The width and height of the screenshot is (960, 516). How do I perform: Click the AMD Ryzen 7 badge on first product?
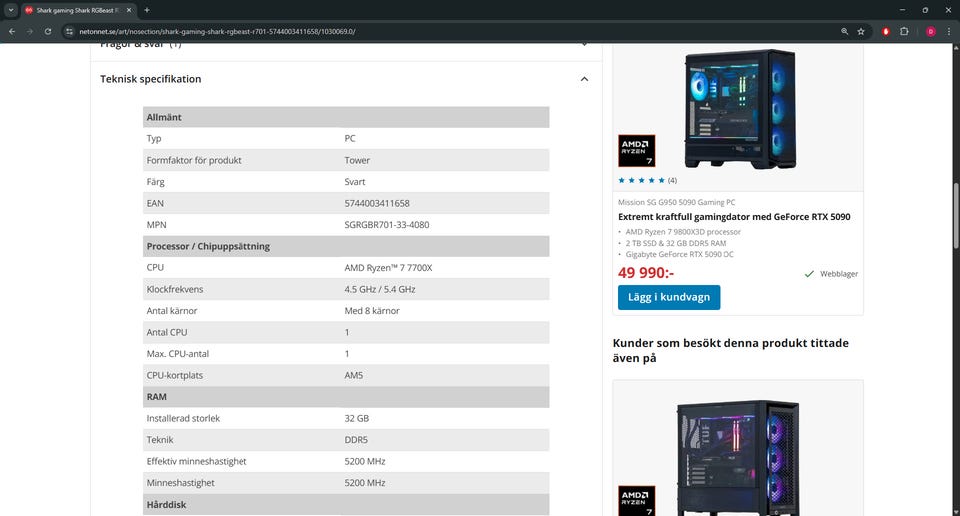coord(636,151)
